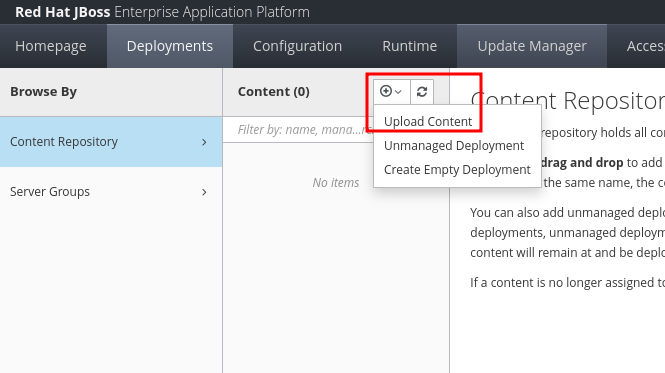Open the Access Control tab
Viewport: 665px width, 373px height.
tap(645, 46)
